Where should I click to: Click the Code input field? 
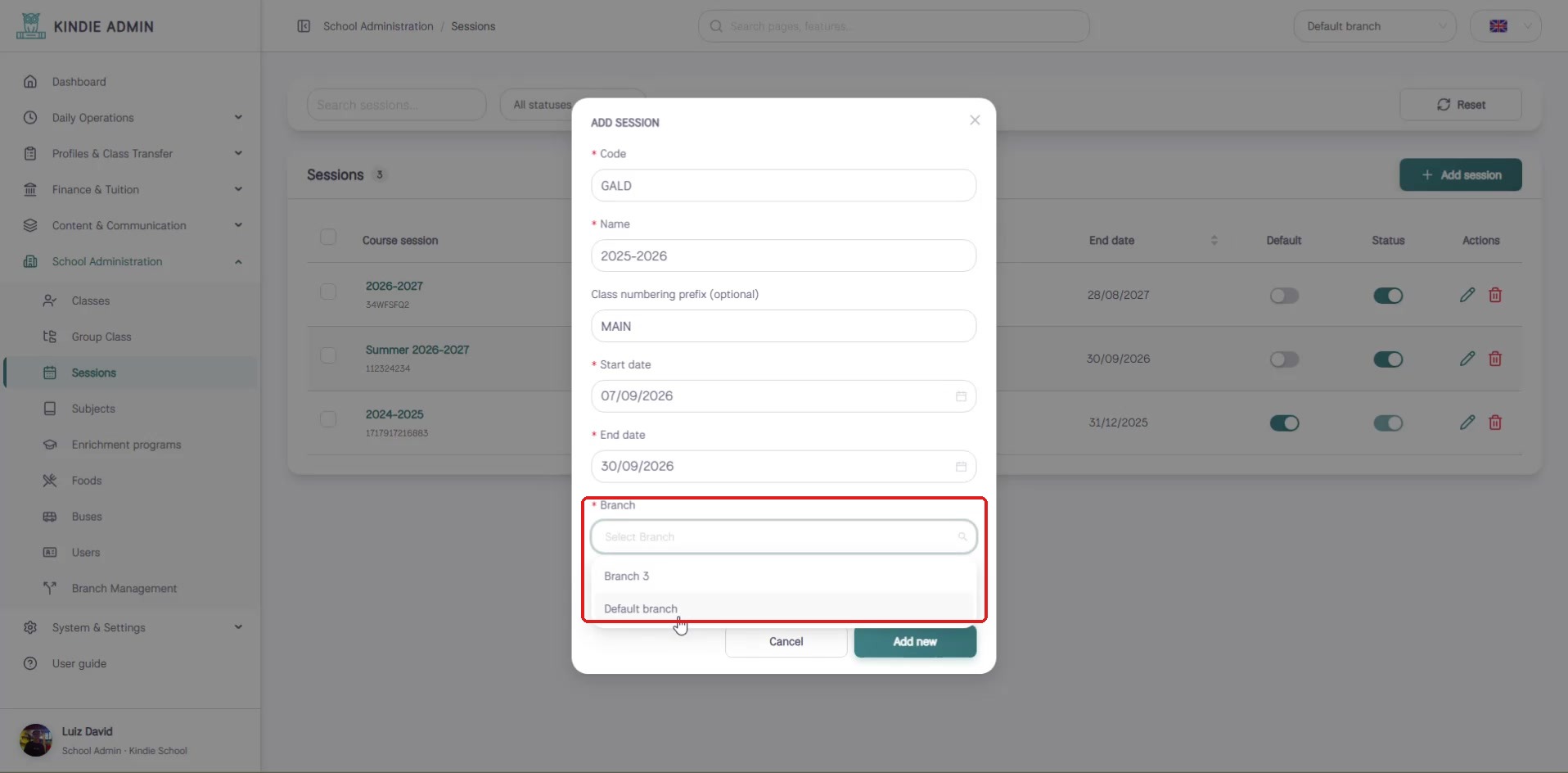click(x=783, y=186)
